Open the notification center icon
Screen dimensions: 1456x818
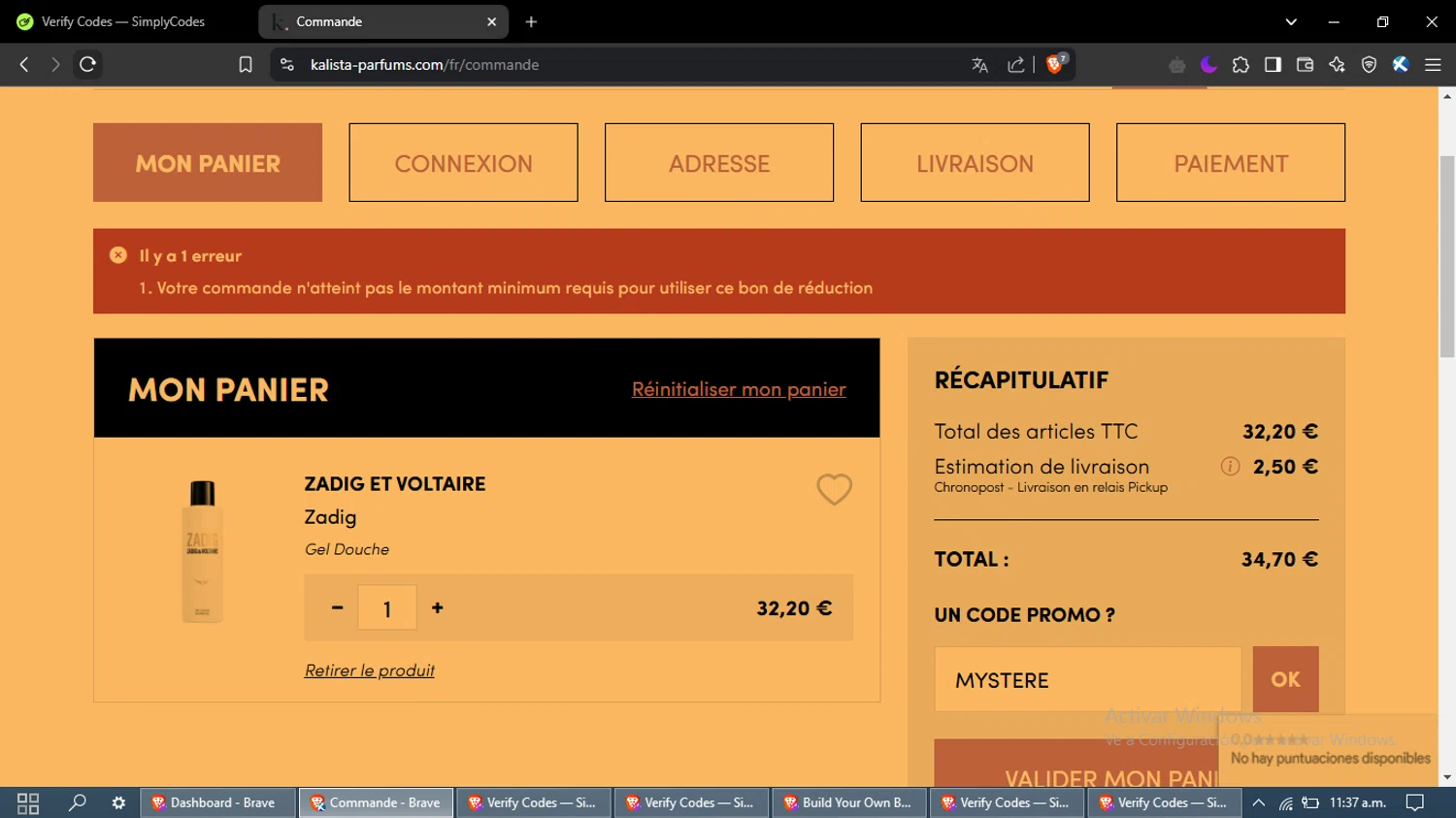tap(1415, 802)
